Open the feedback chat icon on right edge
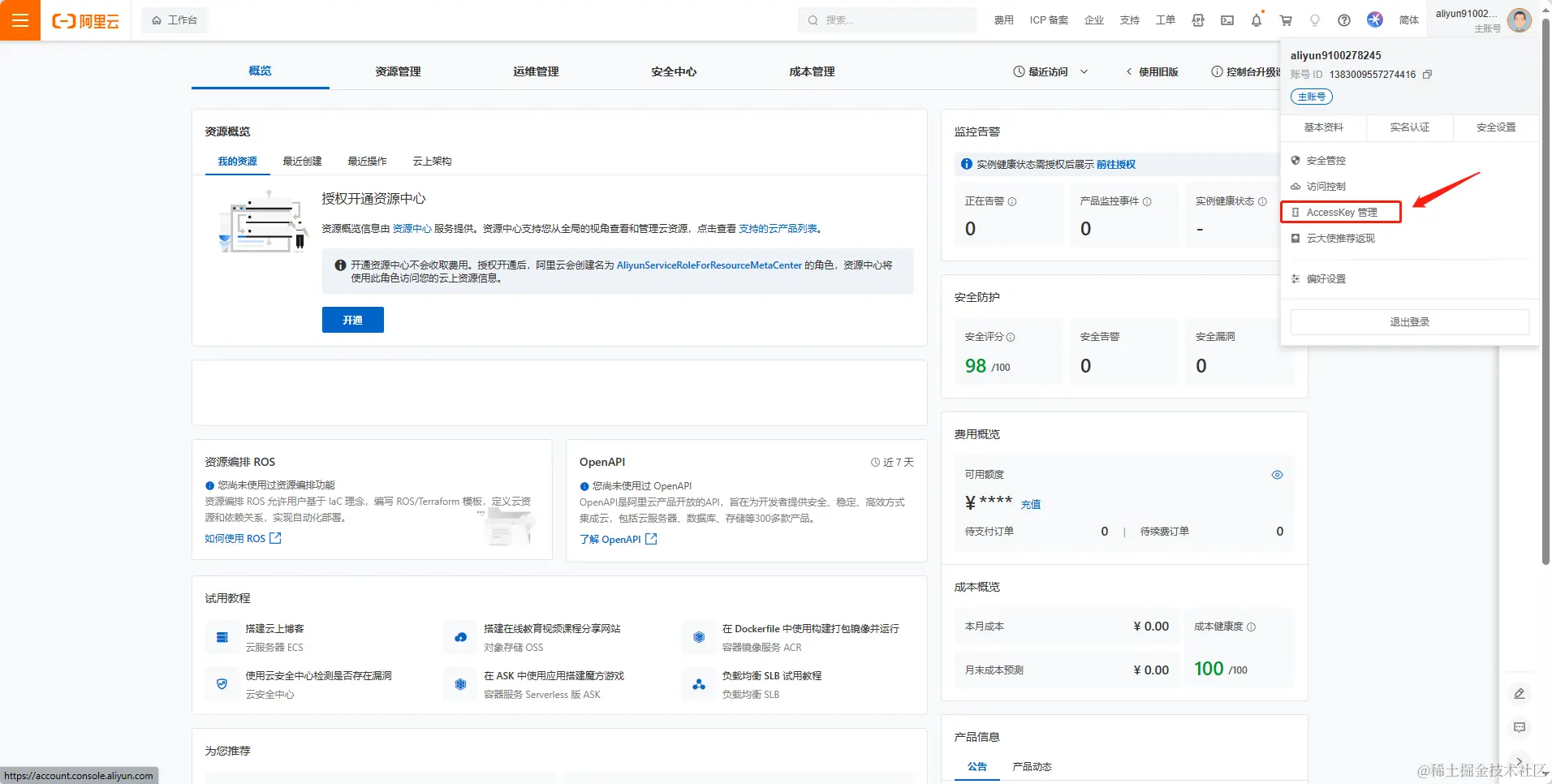 click(x=1520, y=727)
